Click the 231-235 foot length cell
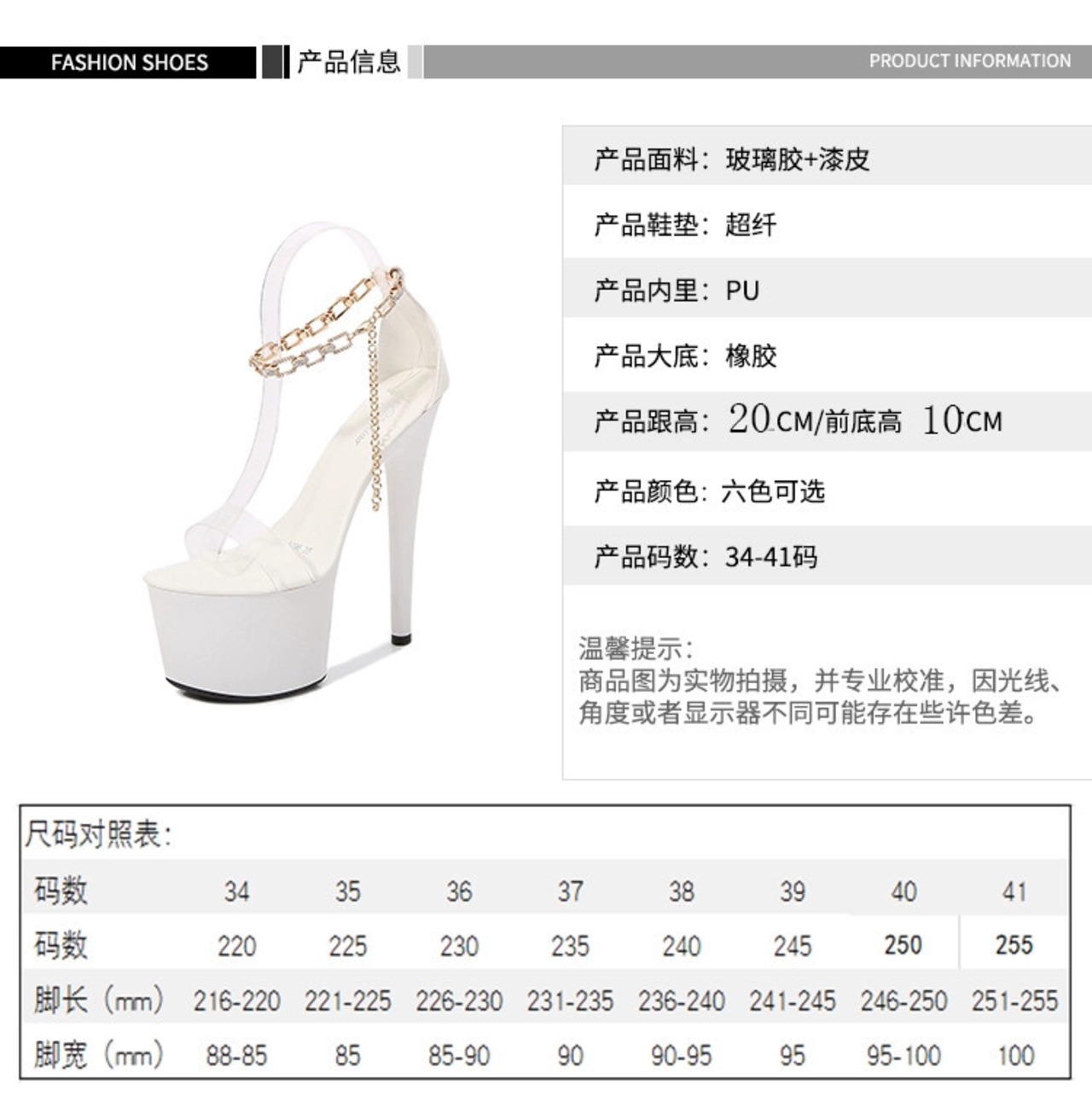The image size is (1092, 1108). tap(570, 1001)
